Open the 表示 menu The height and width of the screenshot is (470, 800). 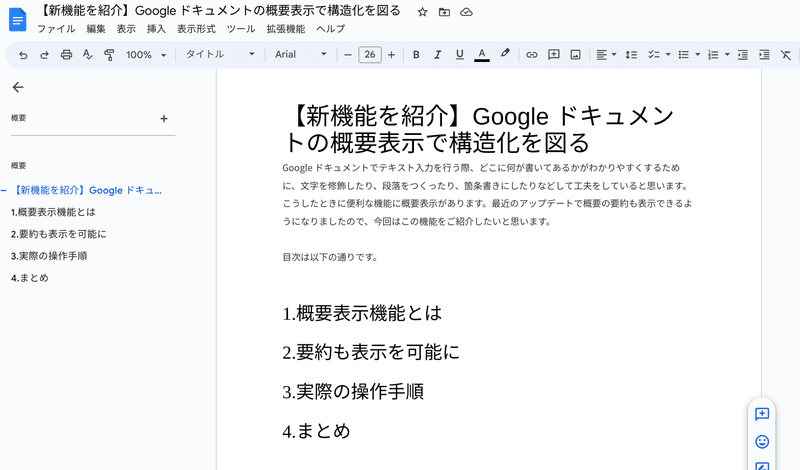tap(126, 29)
